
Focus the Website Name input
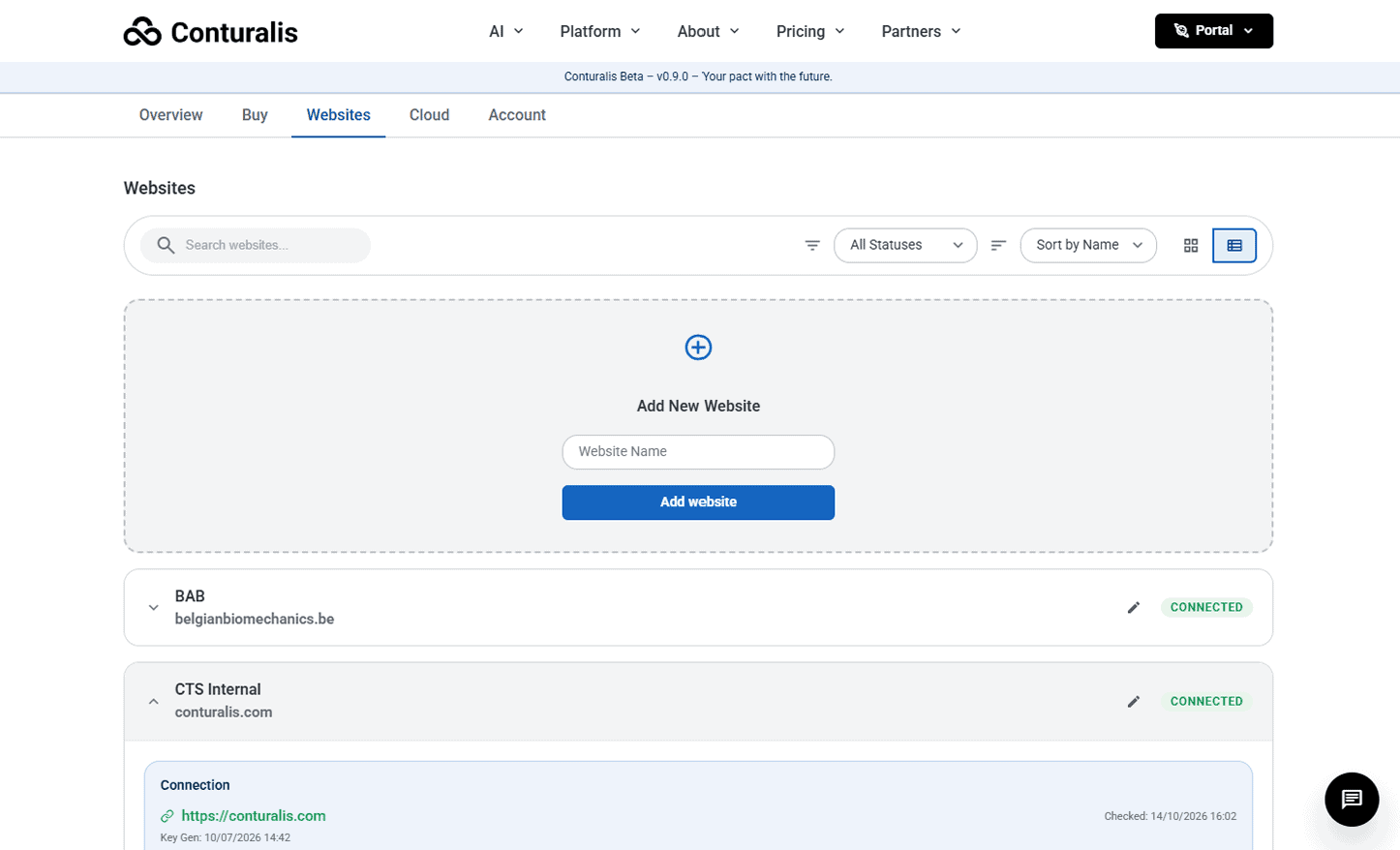click(698, 452)
